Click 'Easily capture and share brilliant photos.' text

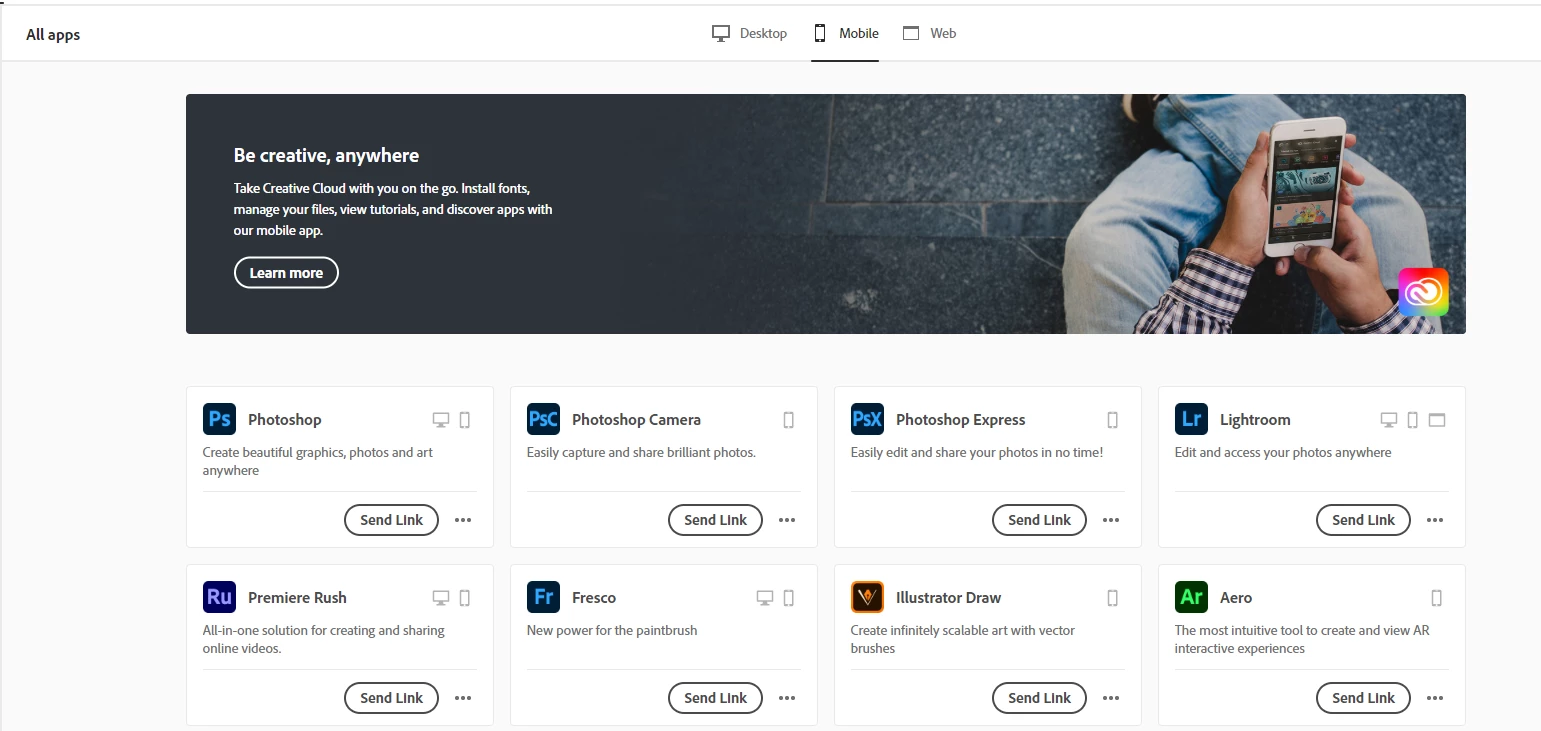641,452
